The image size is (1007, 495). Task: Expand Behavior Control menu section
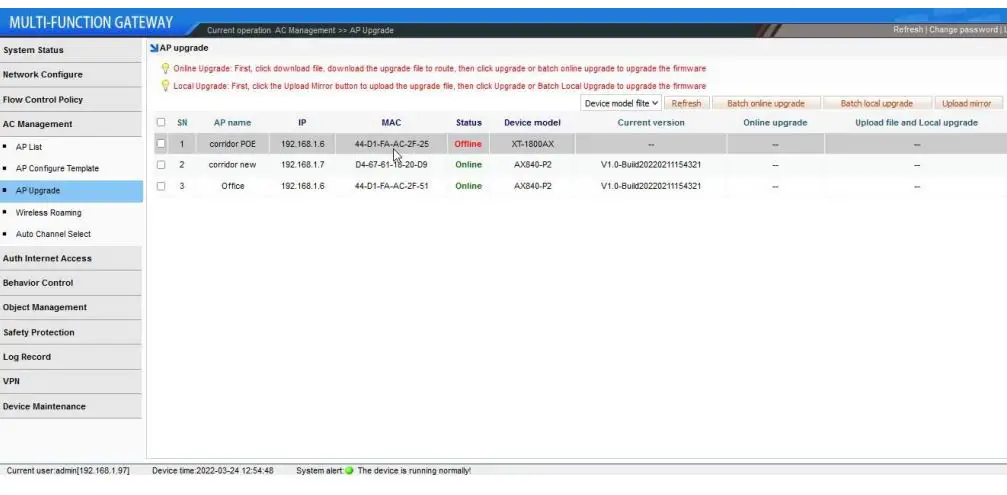coord(71,282)
